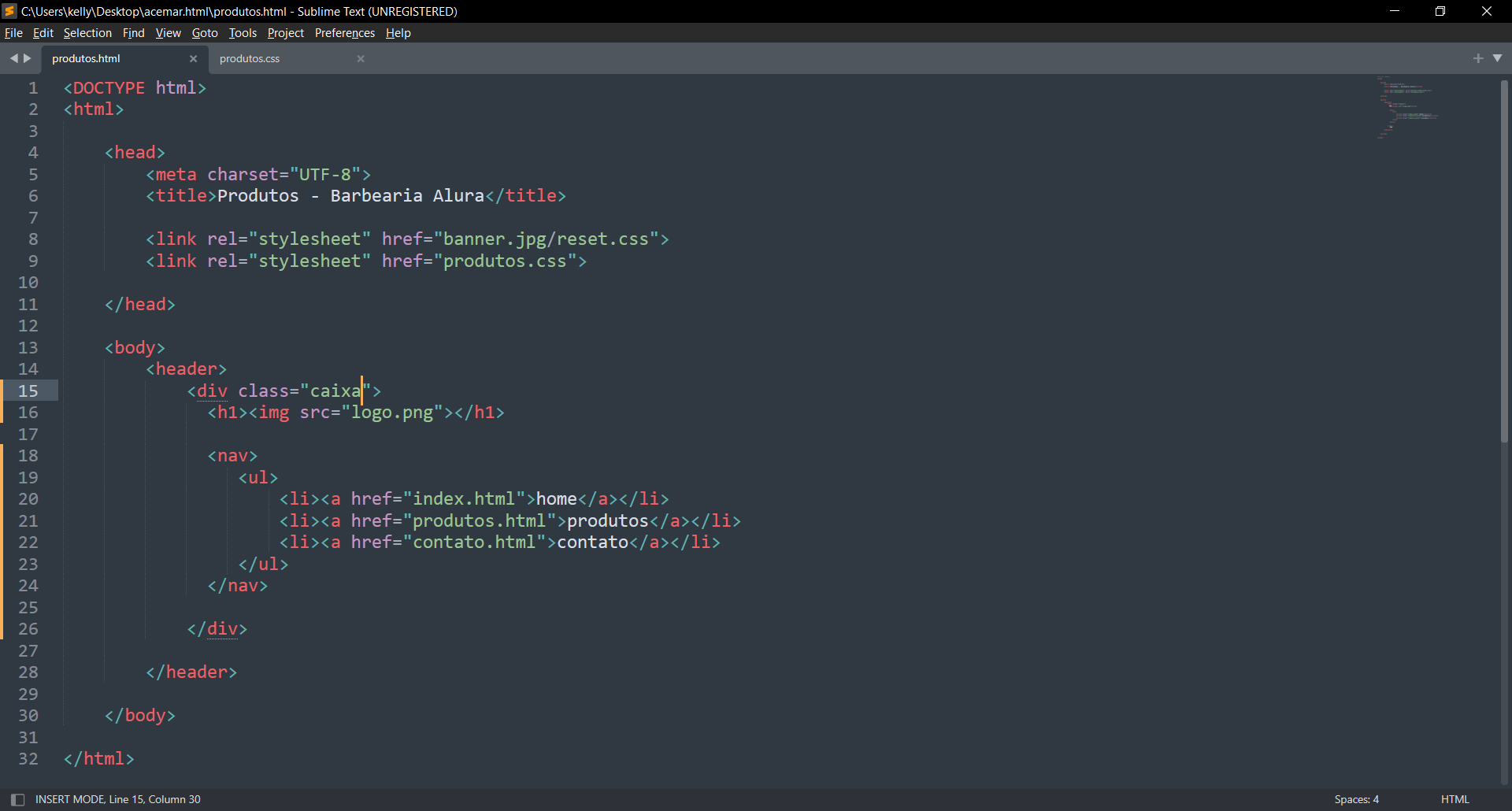Click the div class caixa line
Viewport: 1512px width, 811px height.
(x=284, y=391)
